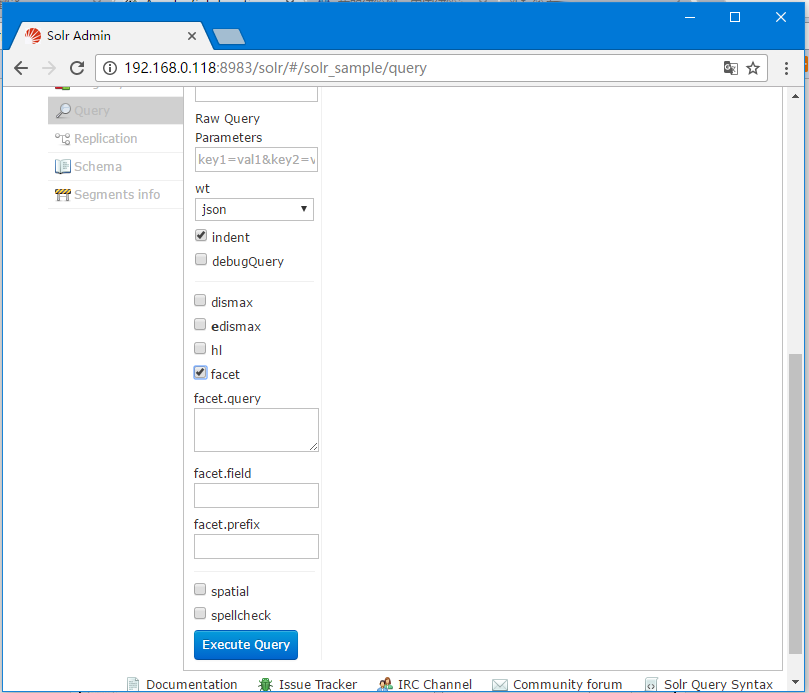Screen dimensions: 809x693
Task: Open the wt format dropdown
Action: pyautogui.click(x=254, y=209)
